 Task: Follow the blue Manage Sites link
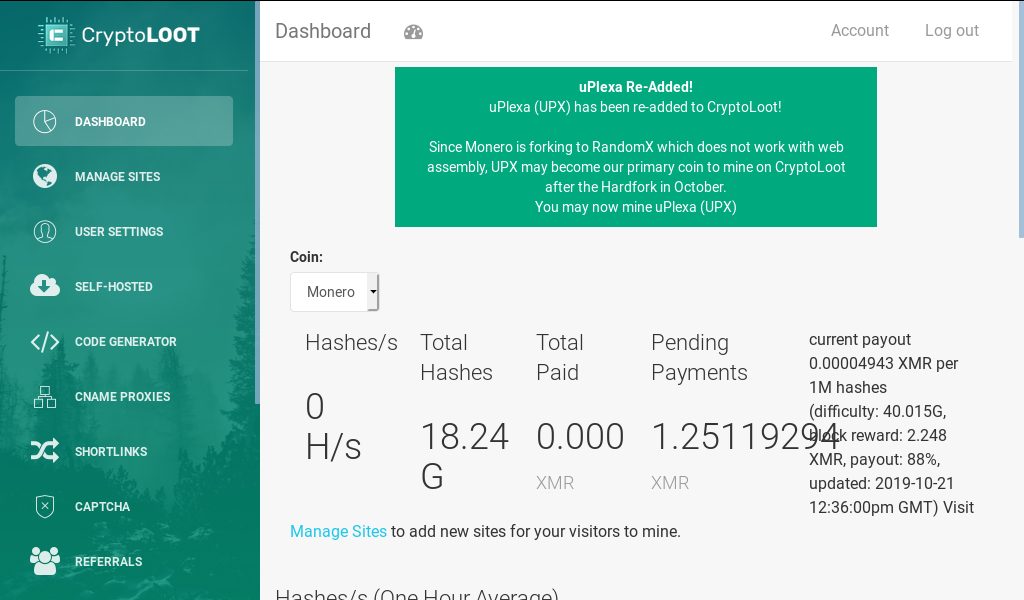click(x=338, y=531)
